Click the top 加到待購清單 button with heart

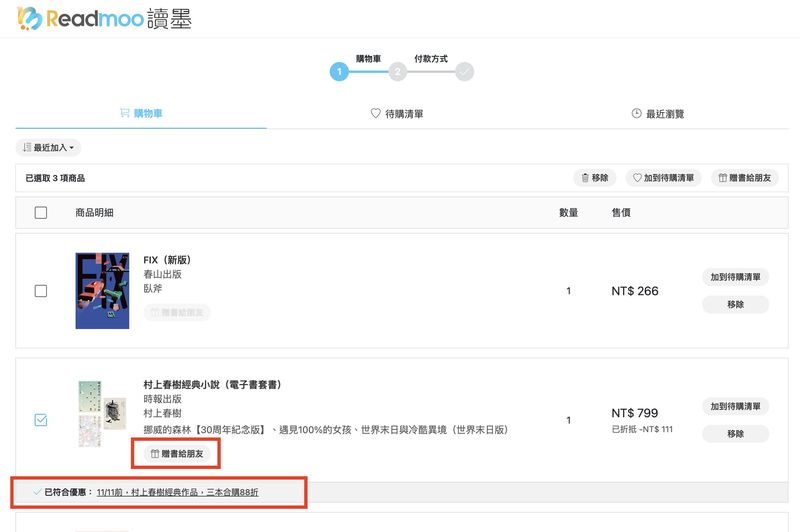click(x=663, y=178)
